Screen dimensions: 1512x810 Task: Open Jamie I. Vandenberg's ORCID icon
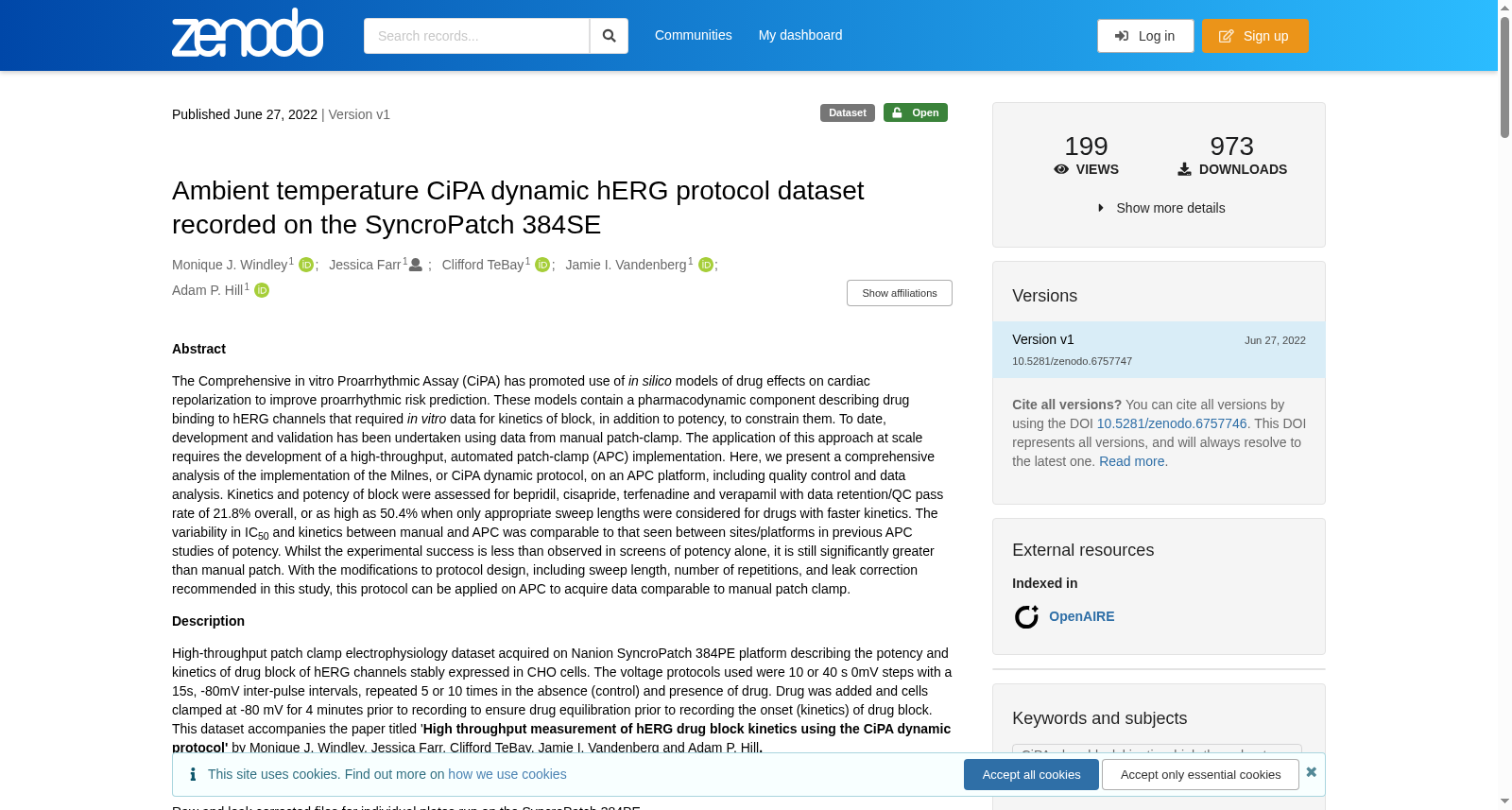click(x=706, y=266)
